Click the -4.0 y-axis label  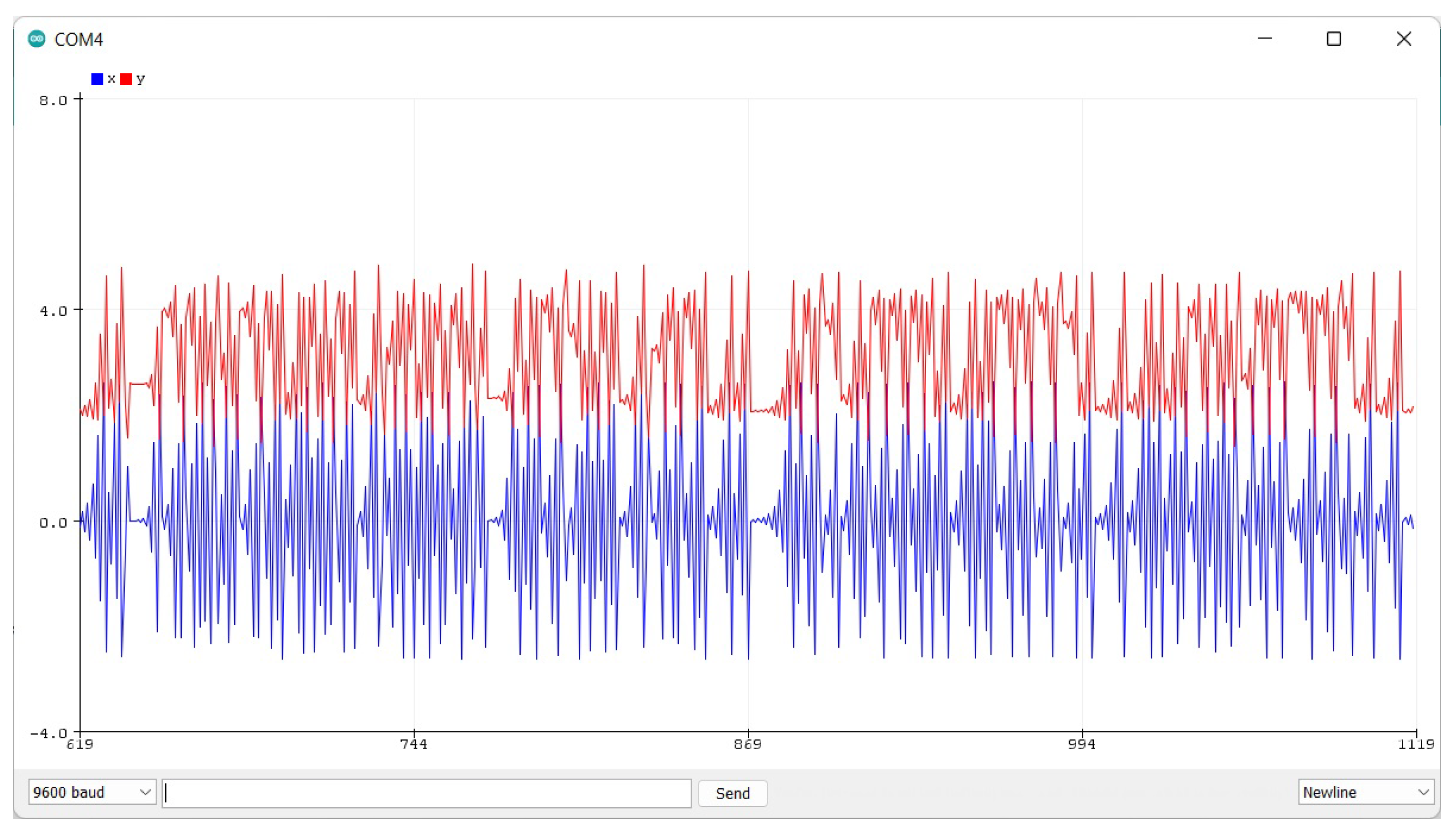point(48,733)
